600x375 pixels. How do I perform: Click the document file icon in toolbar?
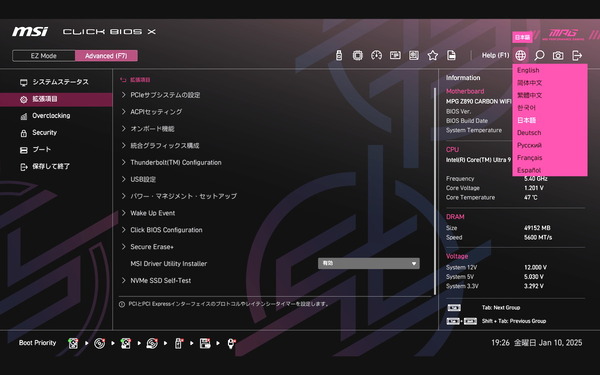[x=452, y=55]
